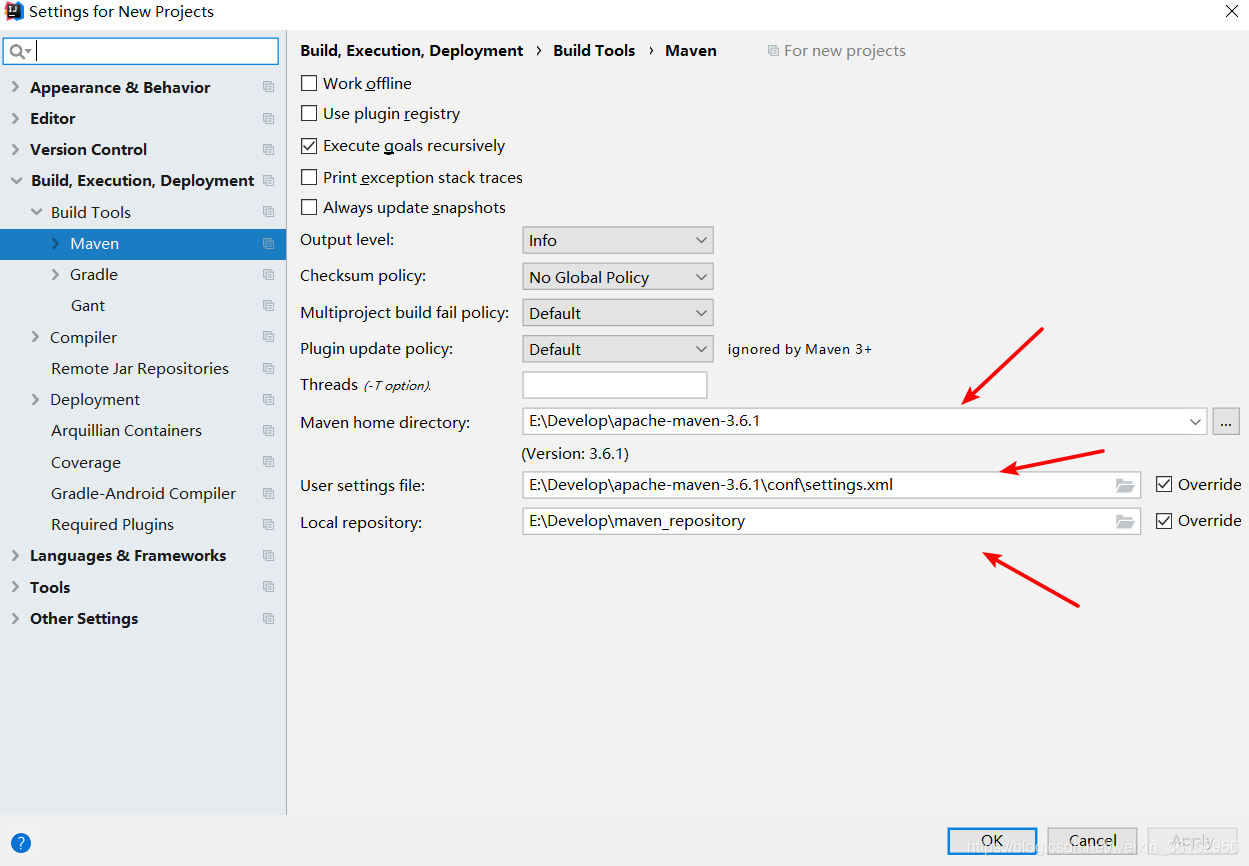The image size is (1249, 866).
Task: Open the Coverage settings page
Action: tap(86, 463)
